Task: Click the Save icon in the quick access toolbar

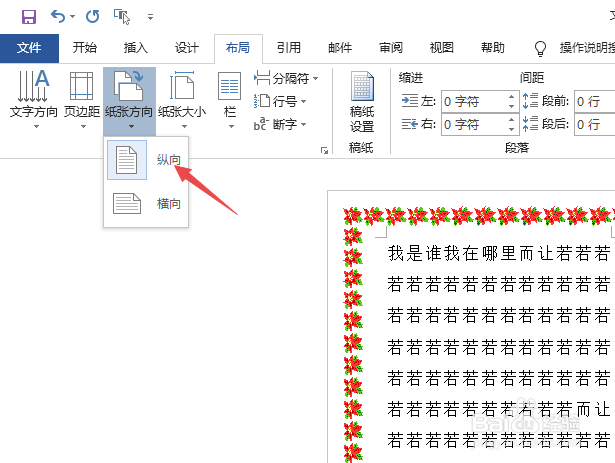Action: (29, 17)
